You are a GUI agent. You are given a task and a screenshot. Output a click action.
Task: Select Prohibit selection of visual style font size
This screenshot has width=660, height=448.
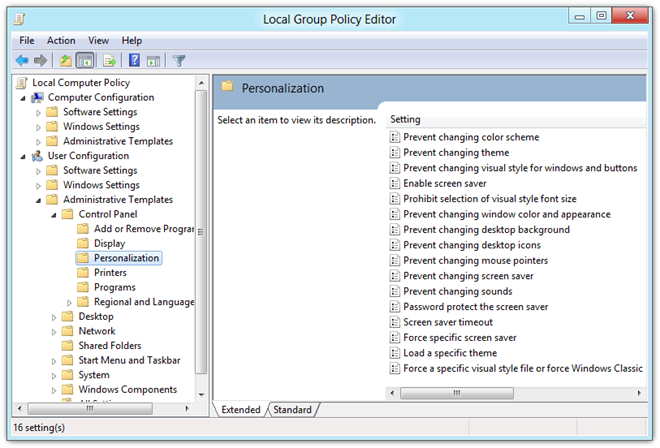pyautogui.click(x=490, y=199)
